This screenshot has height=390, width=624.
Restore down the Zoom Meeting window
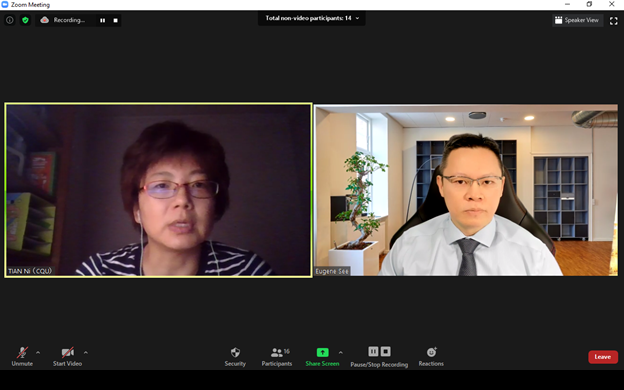589,4
